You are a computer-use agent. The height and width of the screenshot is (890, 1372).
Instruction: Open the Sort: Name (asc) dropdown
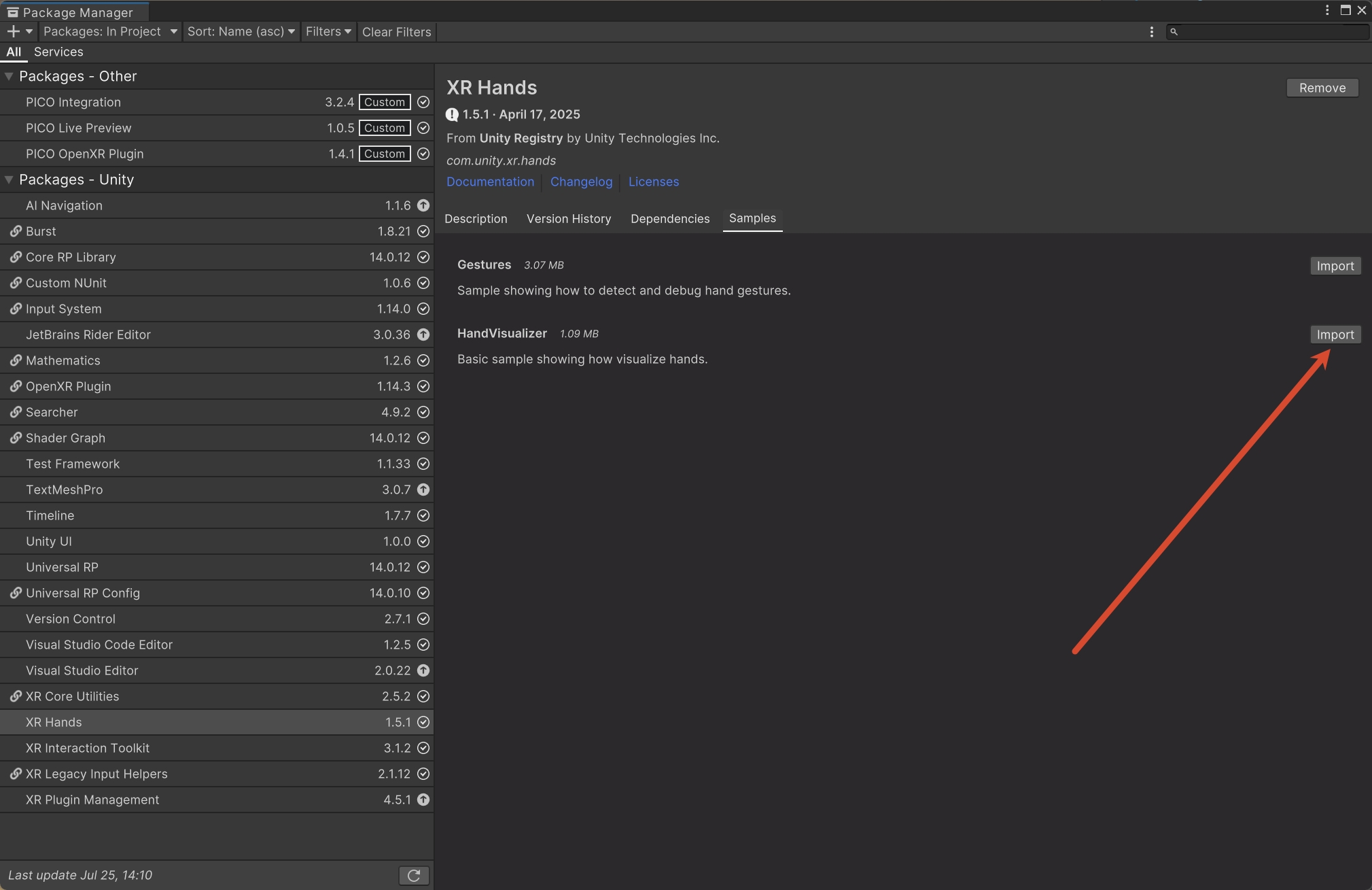click(x=241, y=31)
